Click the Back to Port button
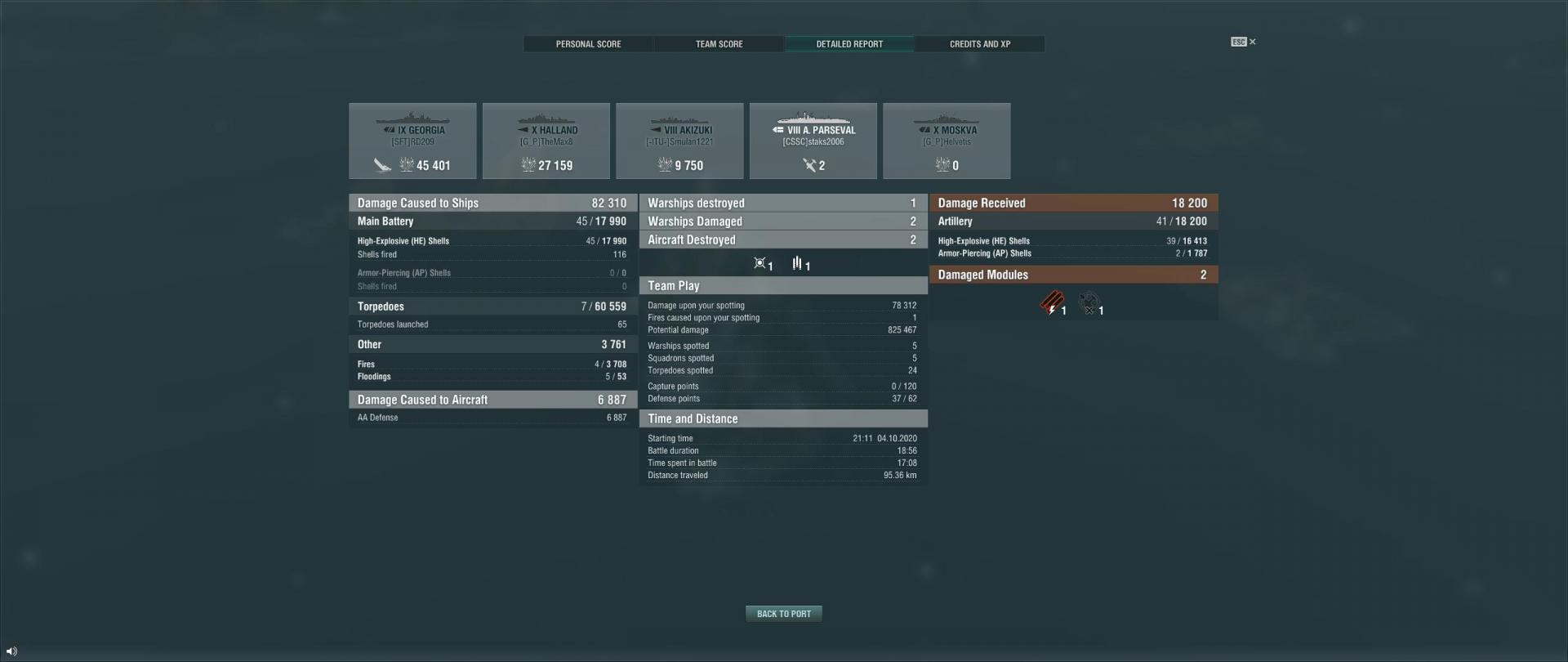The width and height of the screenshot is (1568, 662). coord(784,614)
